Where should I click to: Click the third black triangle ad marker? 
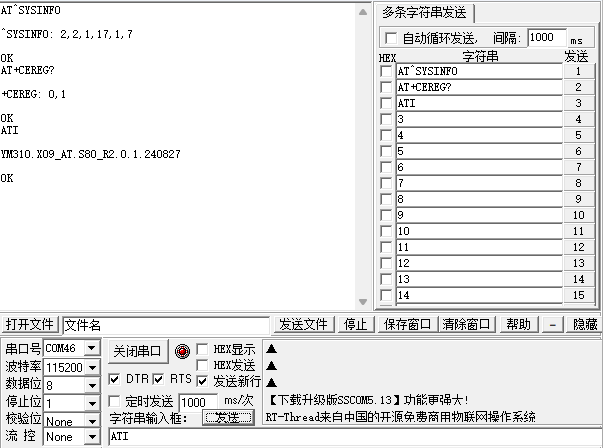click(272, 382)
